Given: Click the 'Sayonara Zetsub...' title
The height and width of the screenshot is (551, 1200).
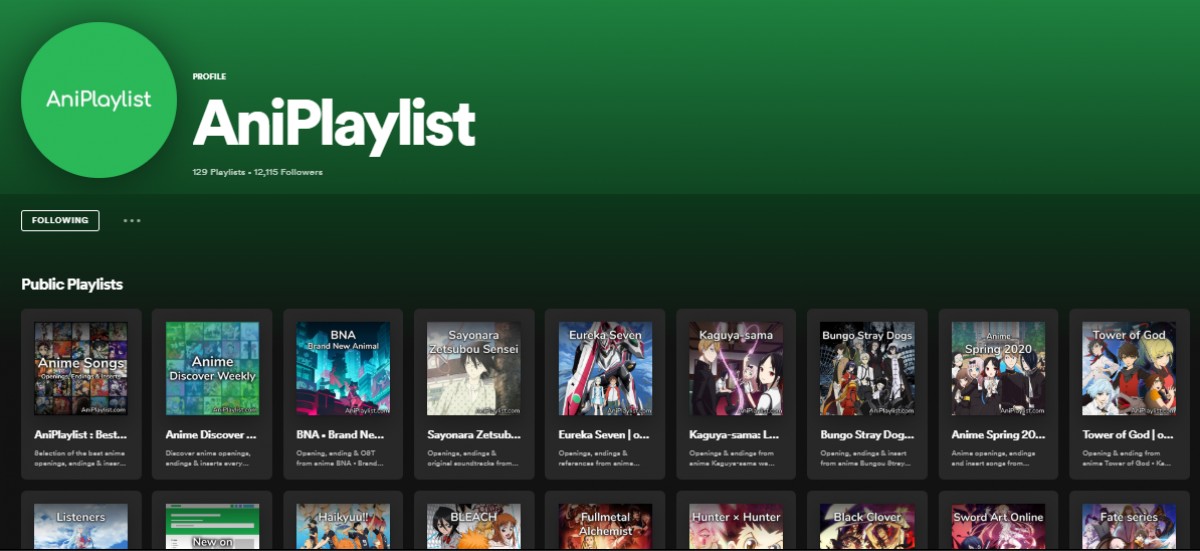Looking at the screenshot, I should pos(474,435).
